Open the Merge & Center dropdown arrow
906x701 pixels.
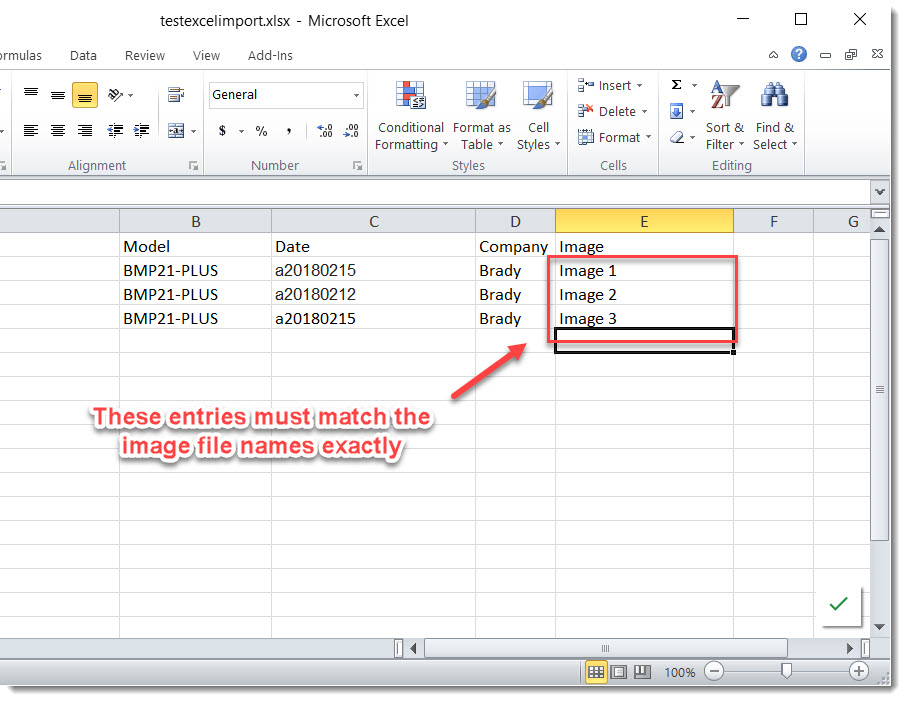pyautogui.click(x=193, y=131)
